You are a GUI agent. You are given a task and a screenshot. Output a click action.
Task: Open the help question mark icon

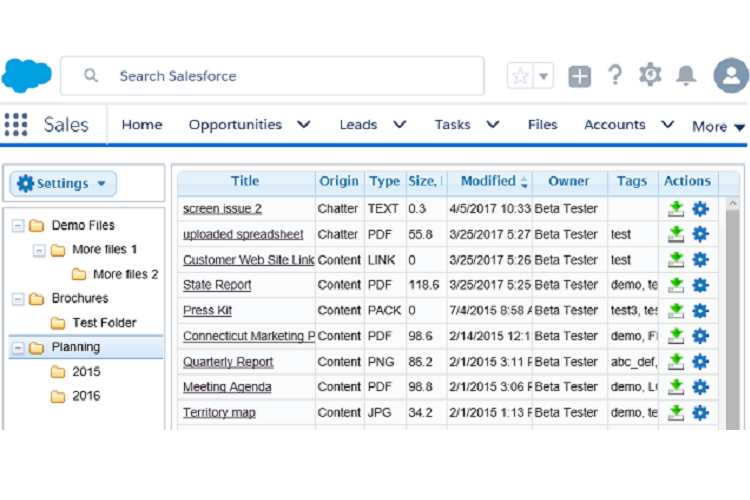pos(615,75)
